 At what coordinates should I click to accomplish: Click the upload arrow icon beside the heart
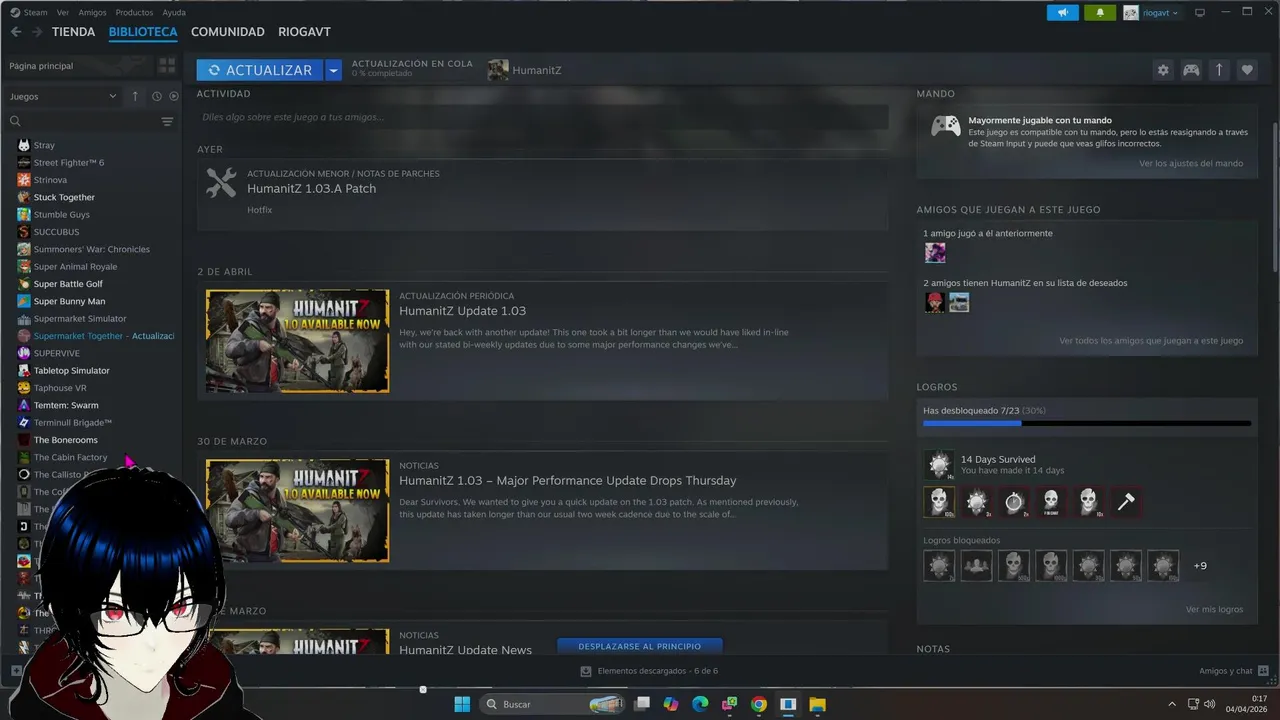tap(1219, 70)
